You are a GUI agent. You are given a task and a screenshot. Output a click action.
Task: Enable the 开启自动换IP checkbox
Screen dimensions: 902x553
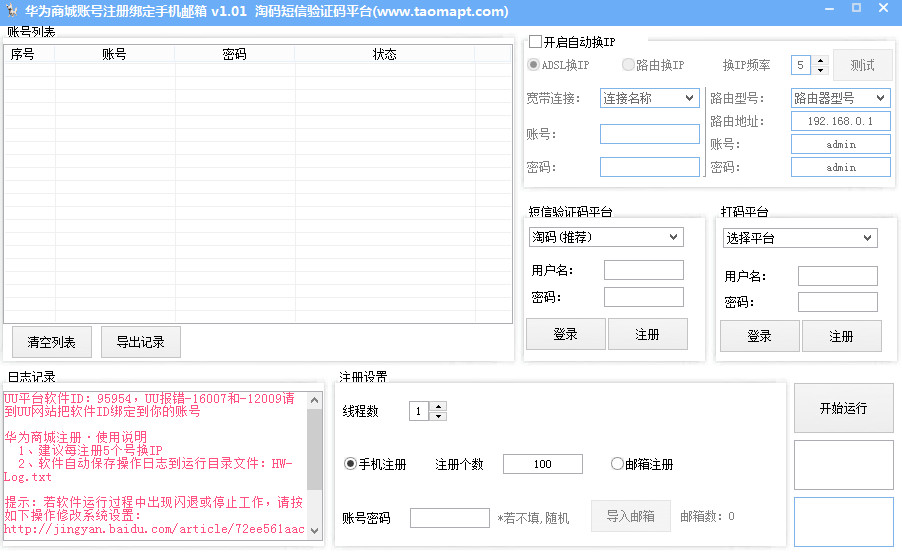click(535, 41)
